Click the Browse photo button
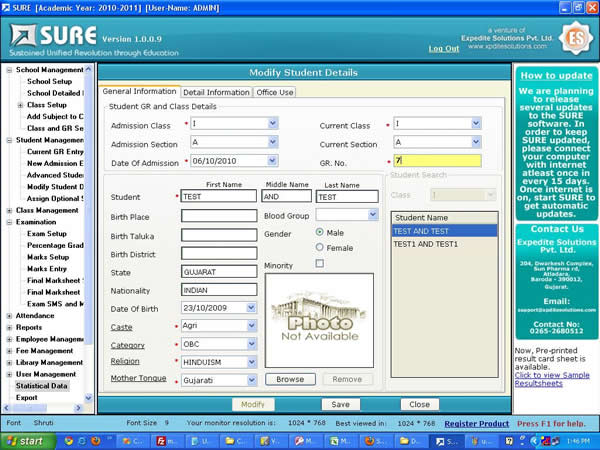The image size is (600, 450). tap(290, 379)
